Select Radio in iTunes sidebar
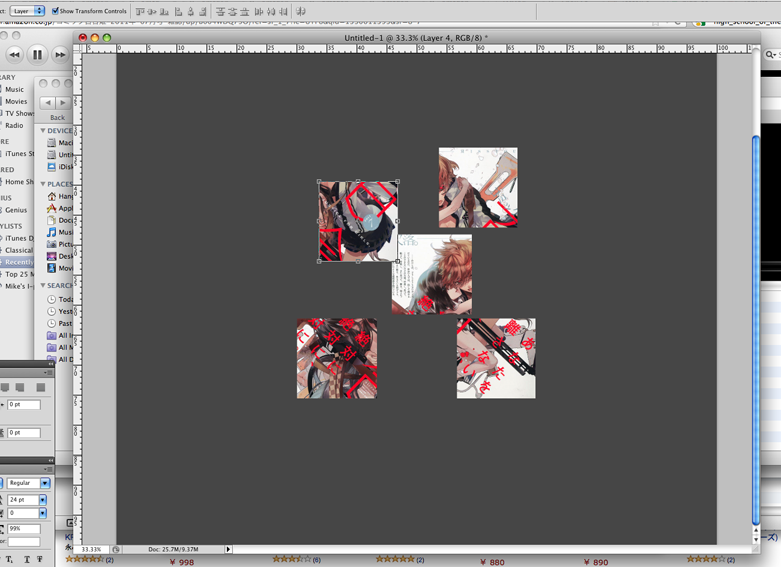Screen dimensions: 781x567 pyautogui.click(x=14, y=125)
